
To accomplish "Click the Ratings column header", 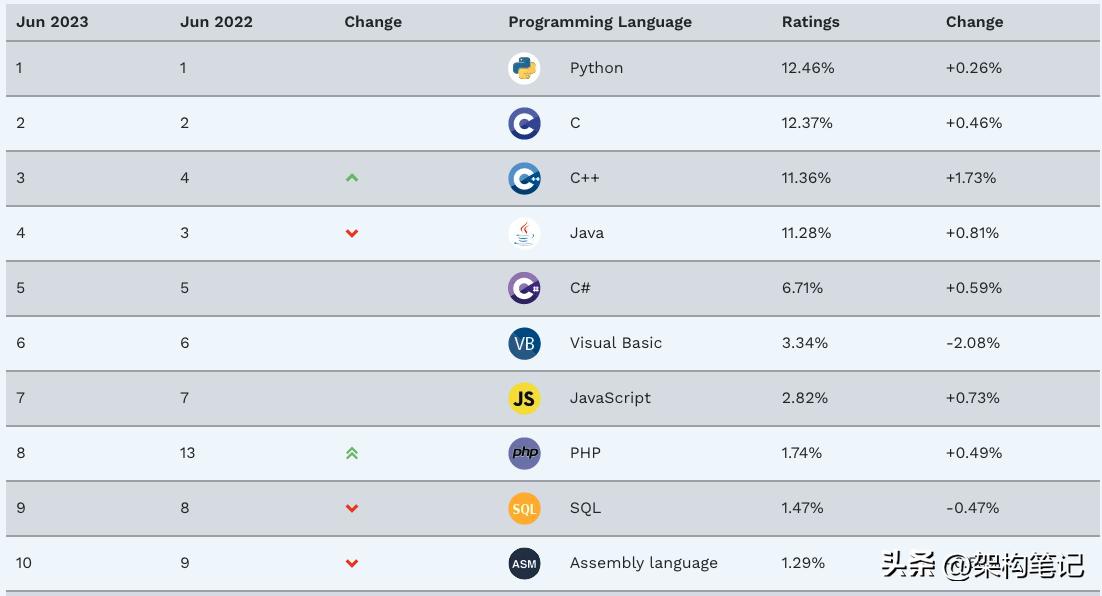I will click(810, 22).
